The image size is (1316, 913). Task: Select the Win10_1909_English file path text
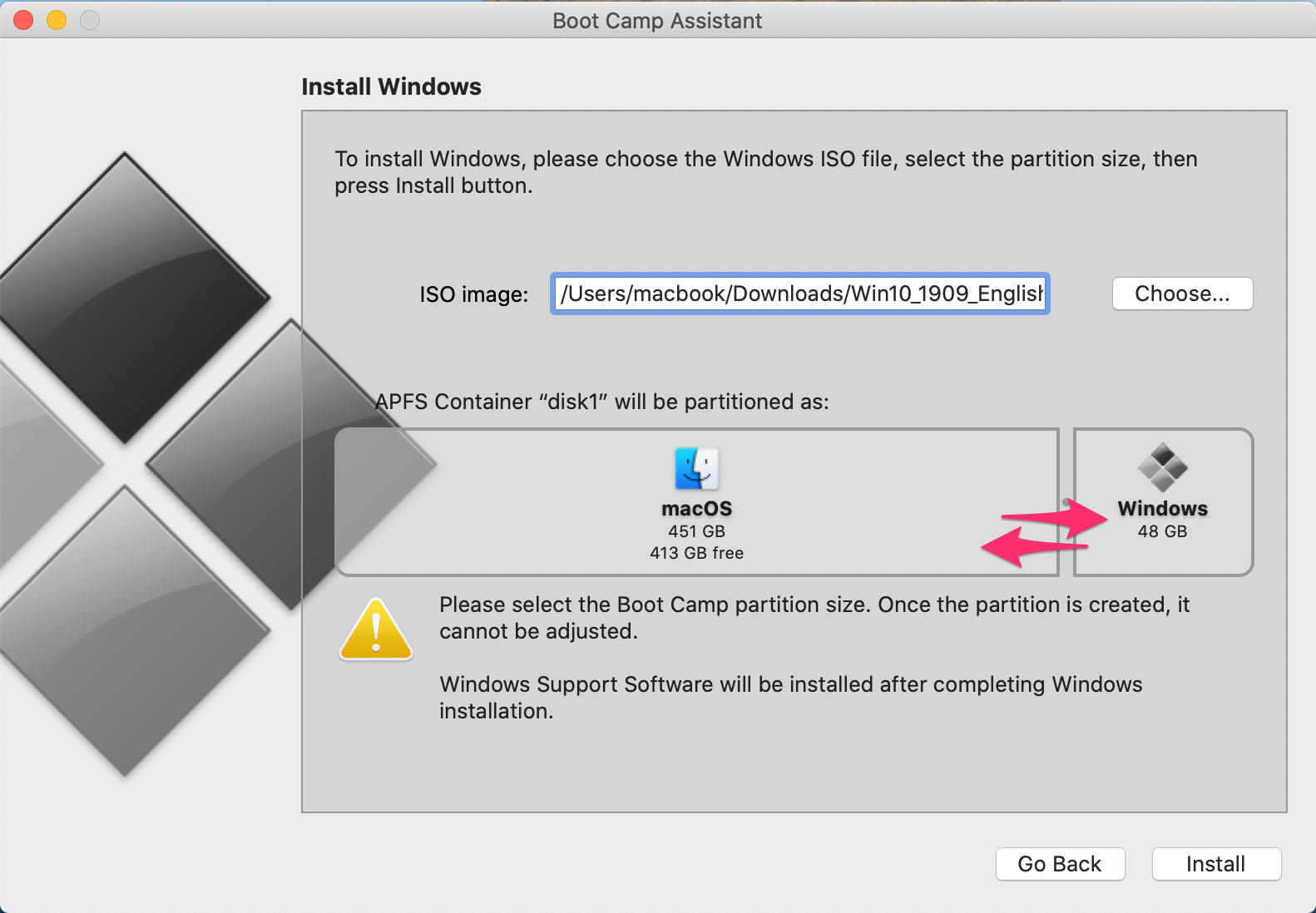[x=799, y=294]
